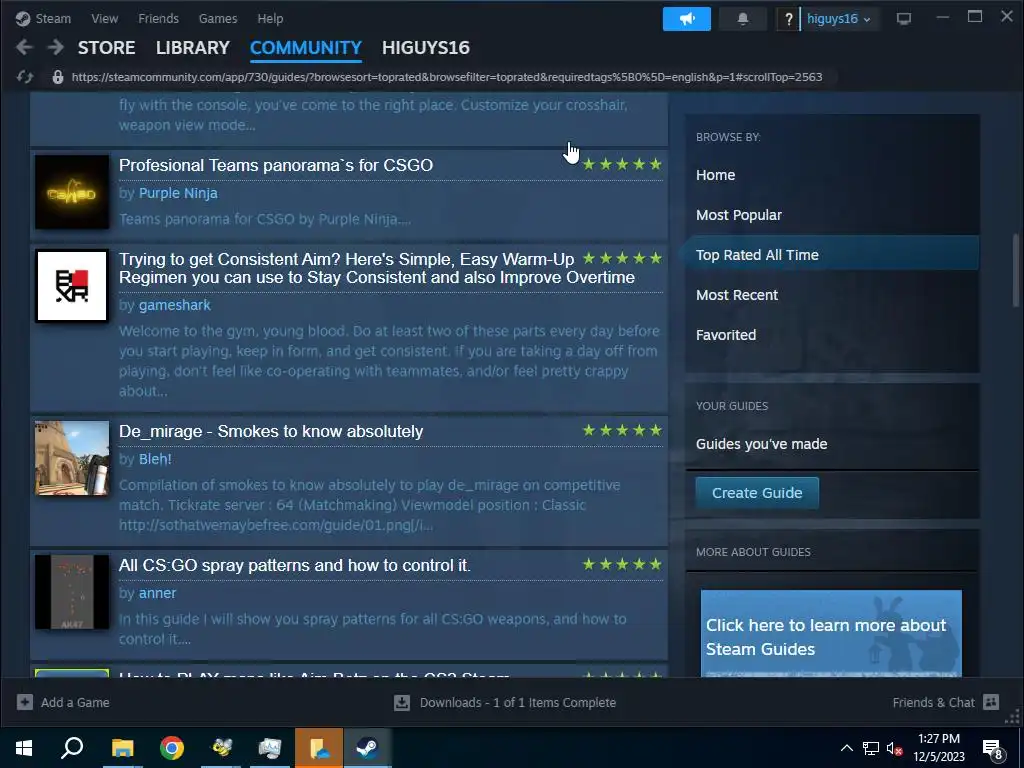Select the COMMUNITY tab

[x=306, y=48]
